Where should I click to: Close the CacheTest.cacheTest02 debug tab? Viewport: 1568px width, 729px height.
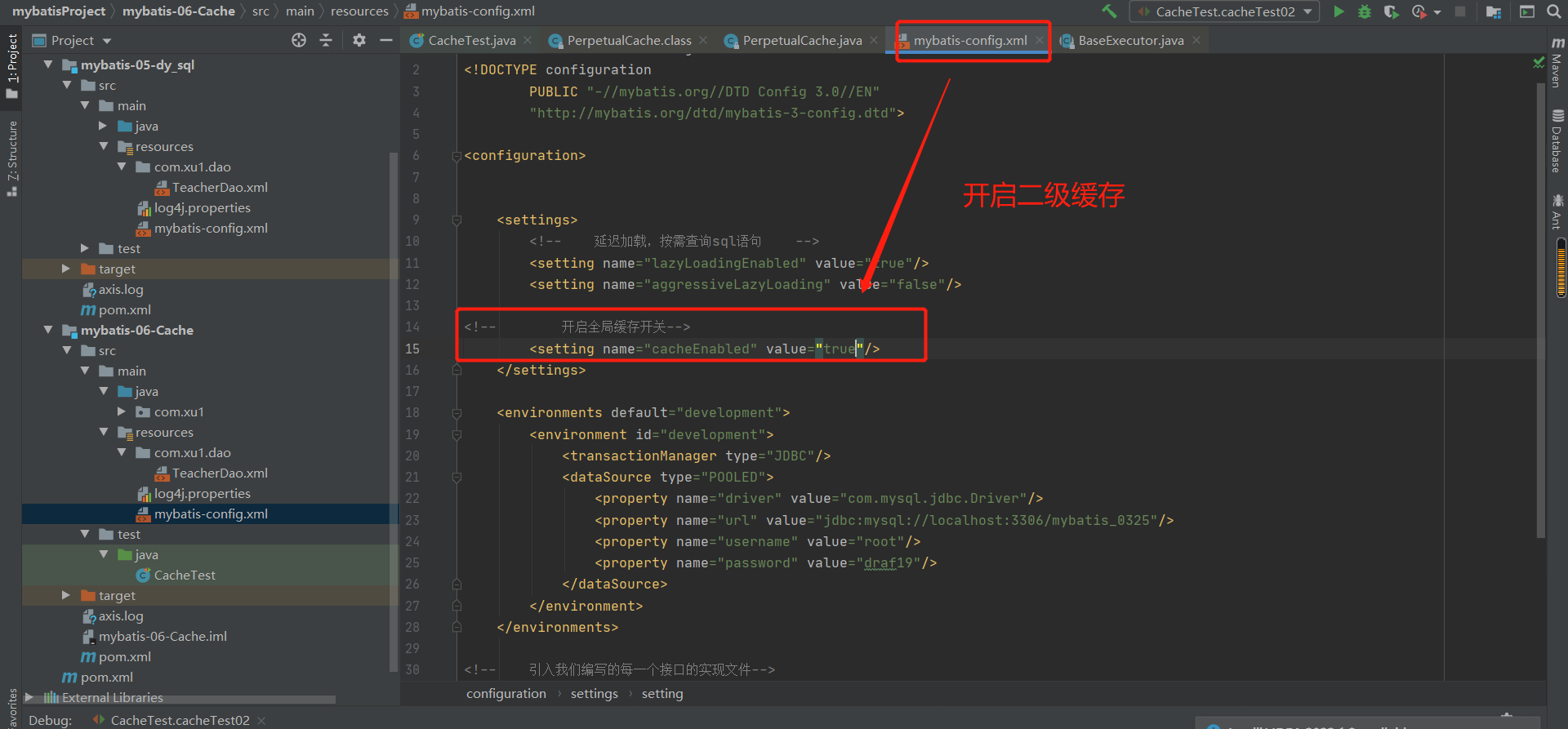point(261,720)
